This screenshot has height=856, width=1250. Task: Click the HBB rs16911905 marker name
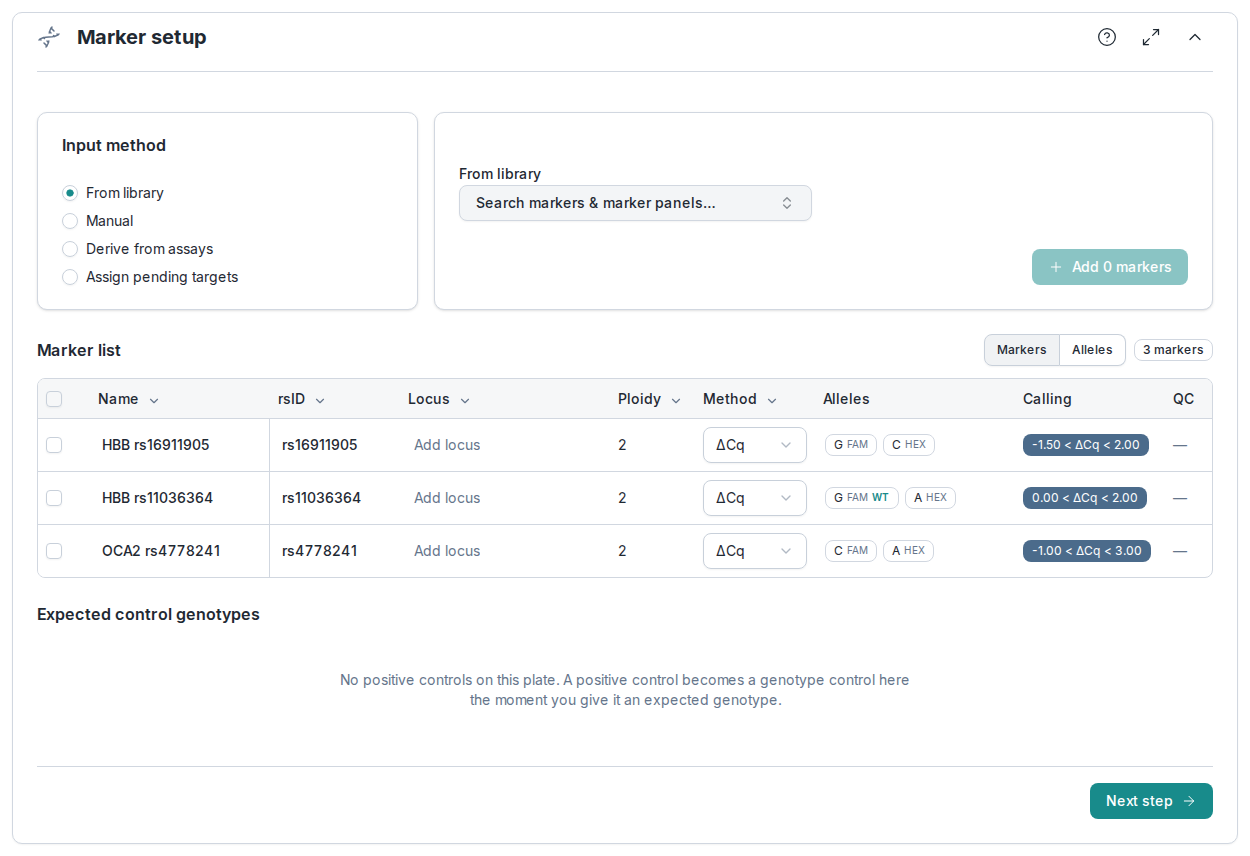tap(156, 445)
